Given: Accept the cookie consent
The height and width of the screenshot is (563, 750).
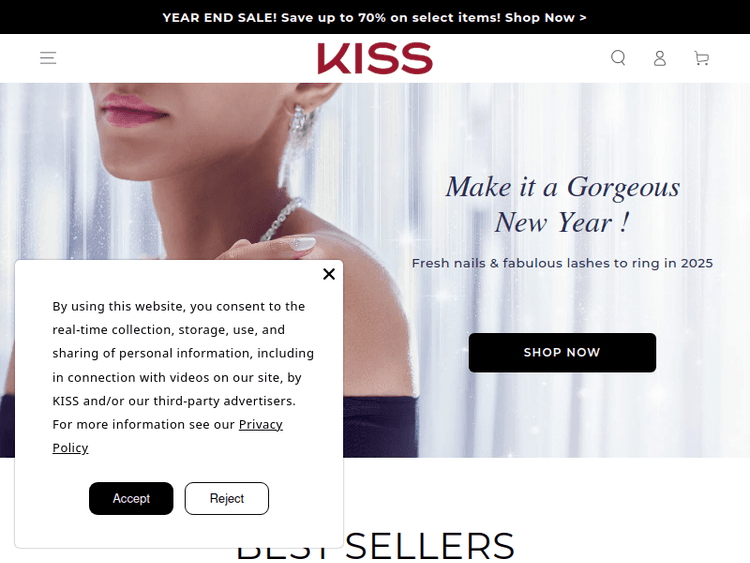Looking at the screenshot, I should pos(131,498).
